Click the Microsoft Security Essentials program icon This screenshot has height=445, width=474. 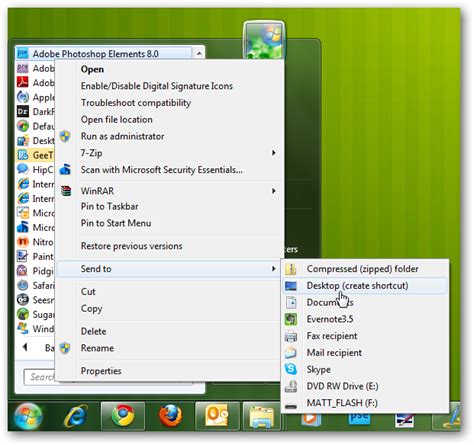(x=22, y=227)
